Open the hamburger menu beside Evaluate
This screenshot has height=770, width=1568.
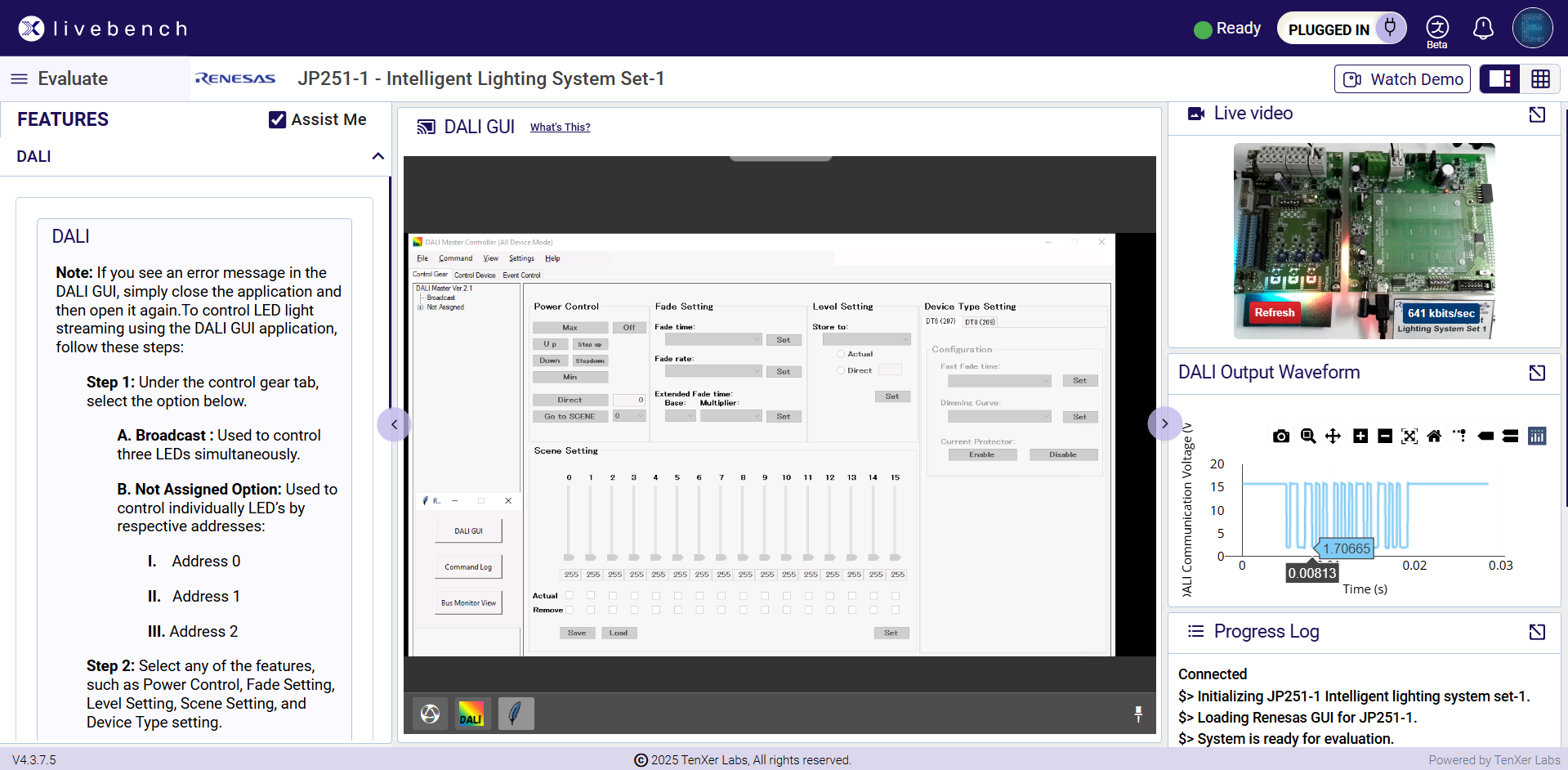click(19, 78)
